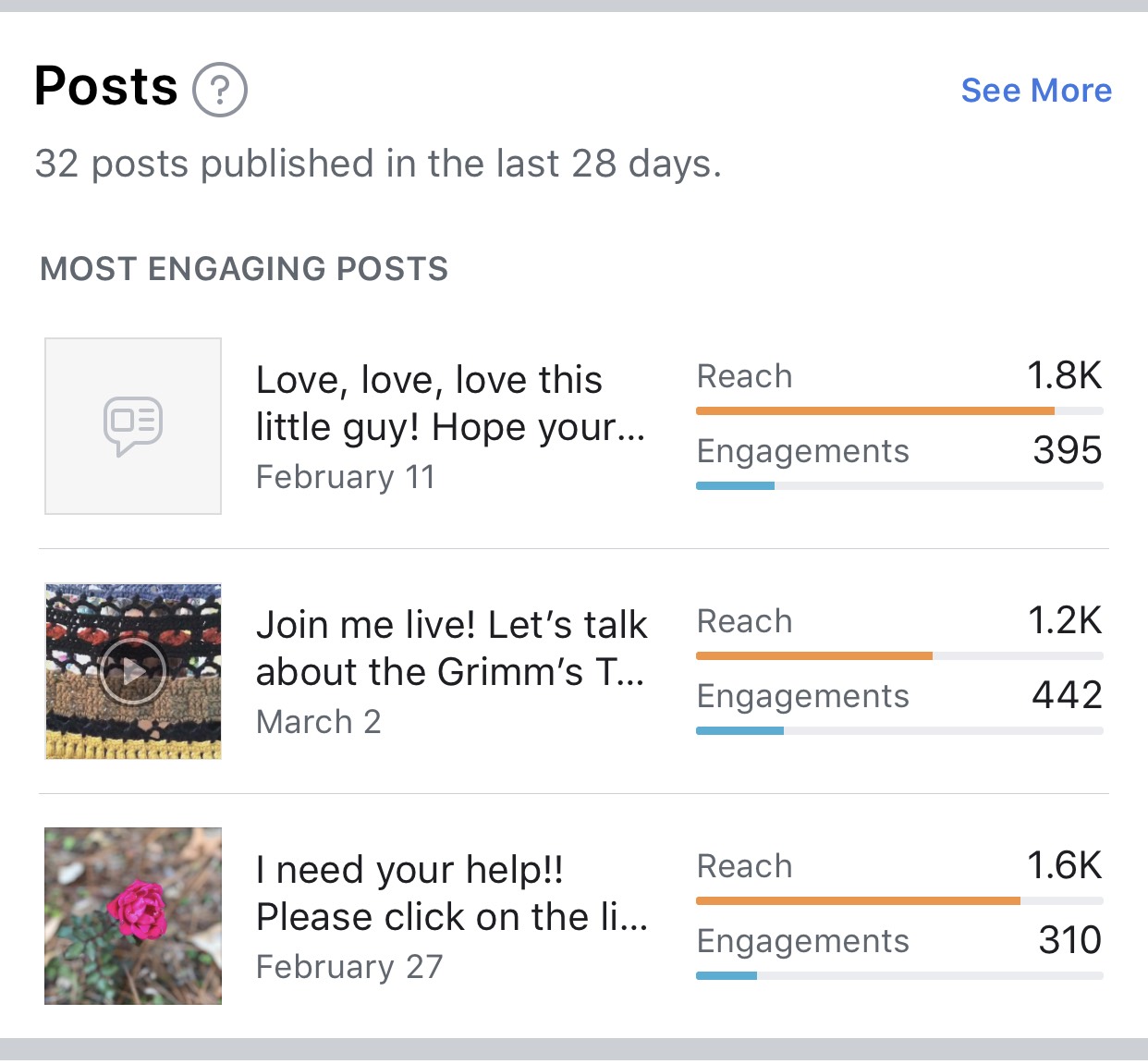Click the March 2 post date
This screenshot has width=1148, height=1064.
click(x=319, y=722)
